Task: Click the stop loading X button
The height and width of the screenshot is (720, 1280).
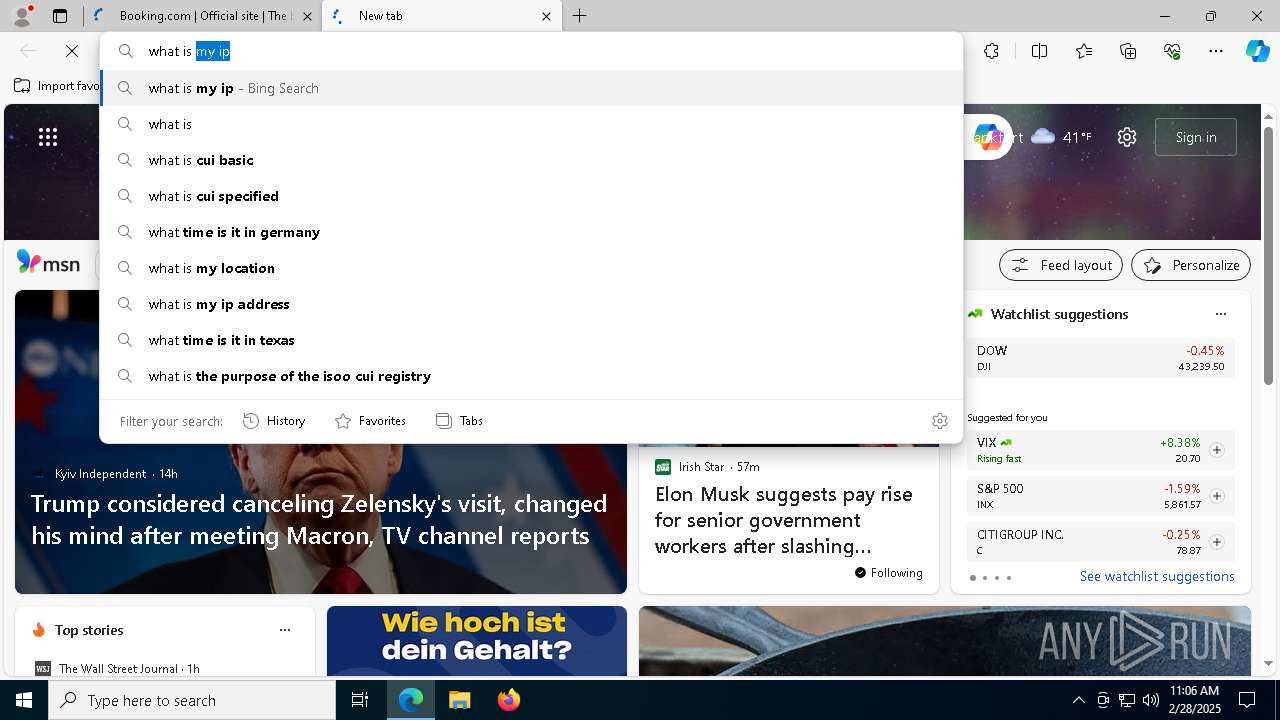Action: tap(72, 51)
